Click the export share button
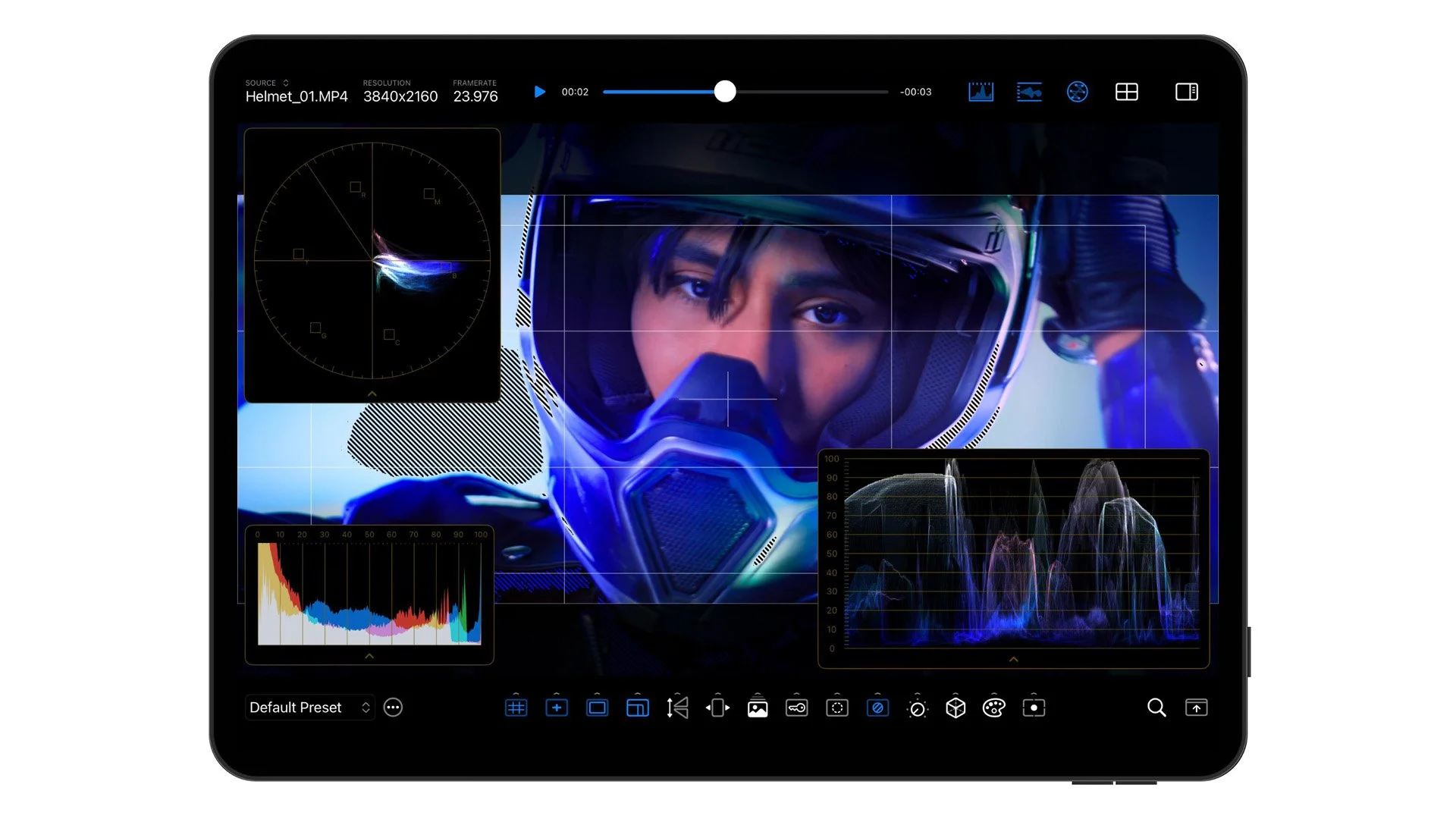Screen dimensions: 1456x819 click(x=1196, y=708)
